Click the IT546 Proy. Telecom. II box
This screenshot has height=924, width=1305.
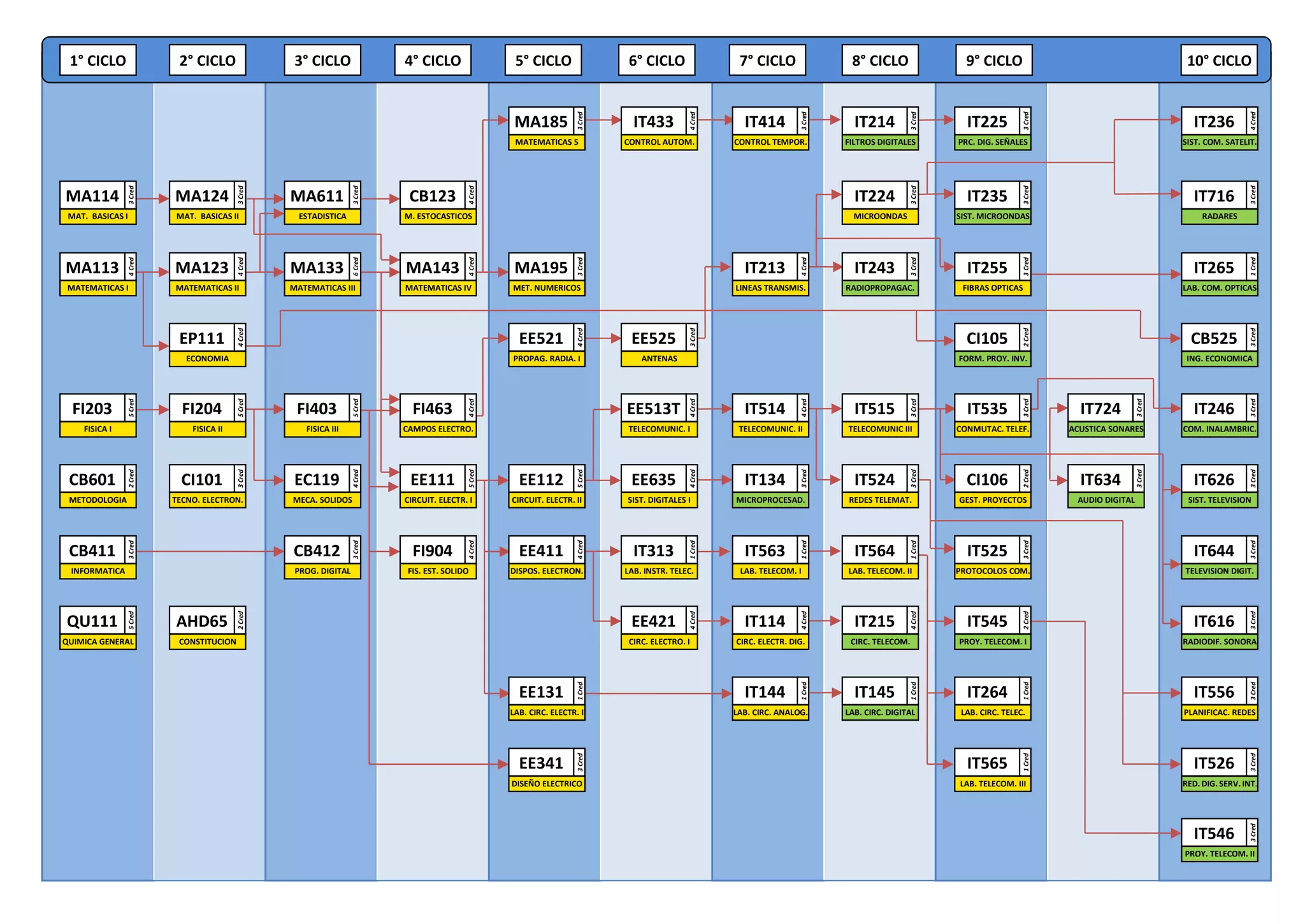point(1218,840)
